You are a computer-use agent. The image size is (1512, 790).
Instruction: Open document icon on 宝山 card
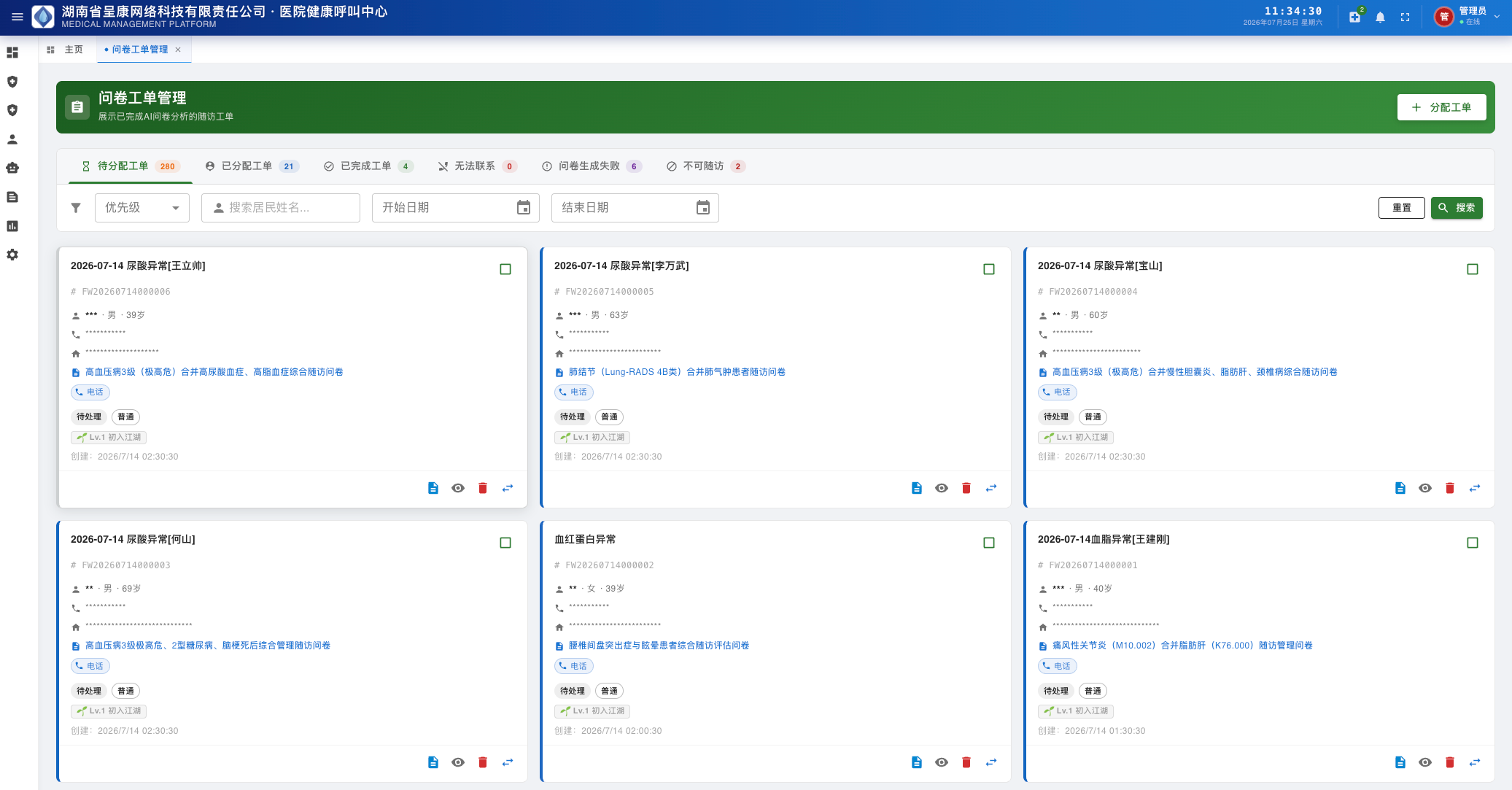click(1400, 488)
